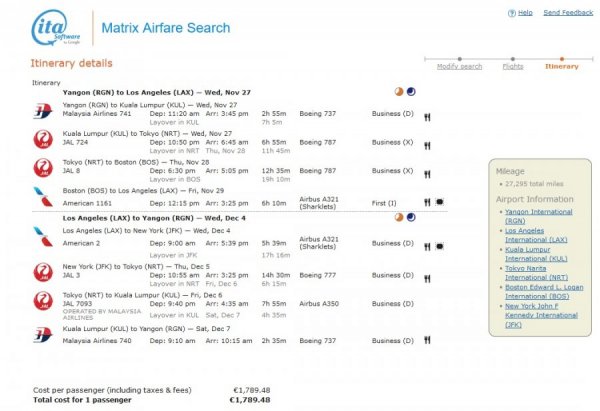600x411 pixels.
Task: Open the Help link
Action: (525, 13)
